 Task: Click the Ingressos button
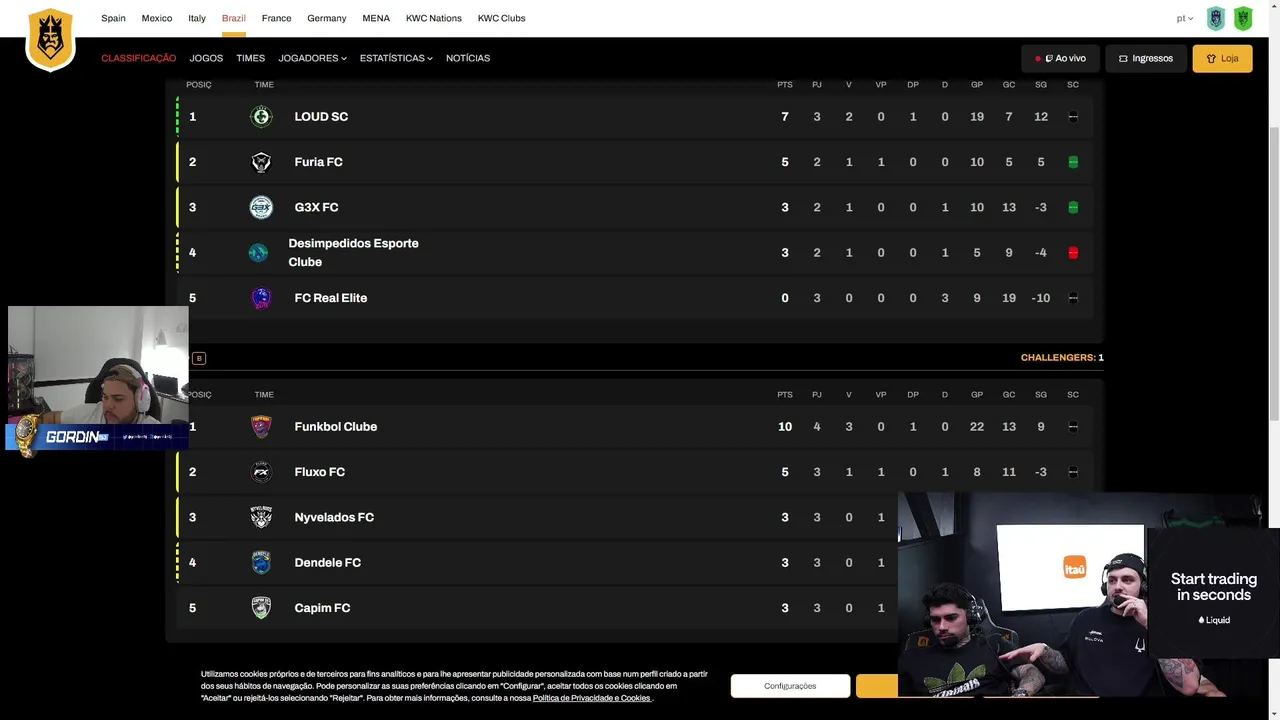[1146, 58]
